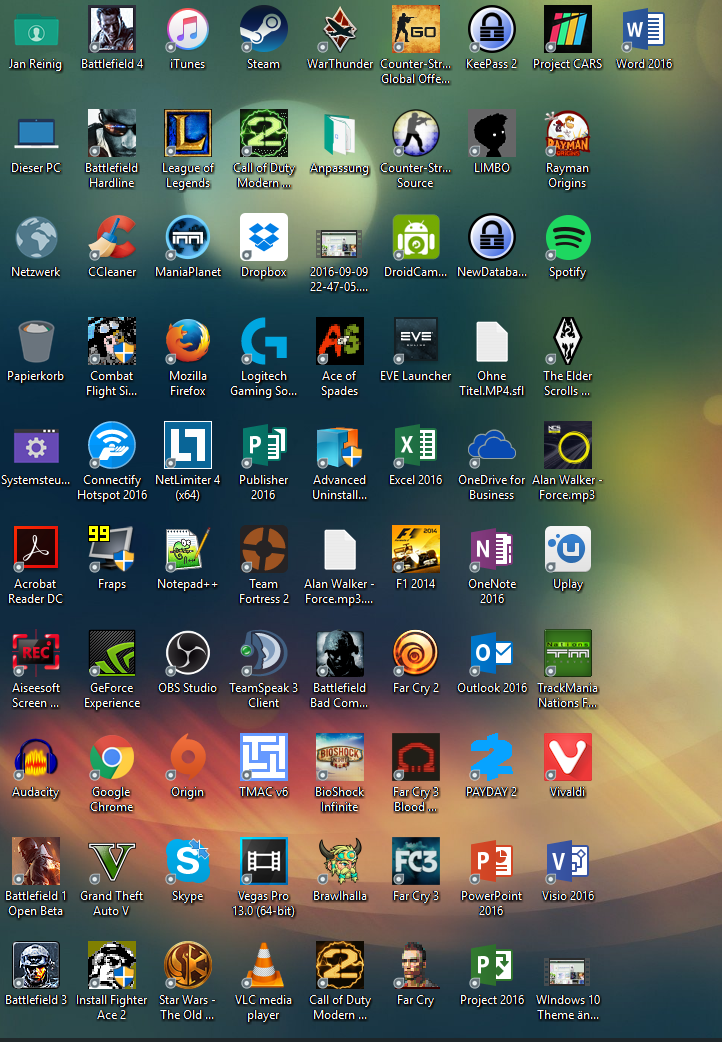Open CCleaner from desktop
This screenshot has width=722, height=1042.
112,237
